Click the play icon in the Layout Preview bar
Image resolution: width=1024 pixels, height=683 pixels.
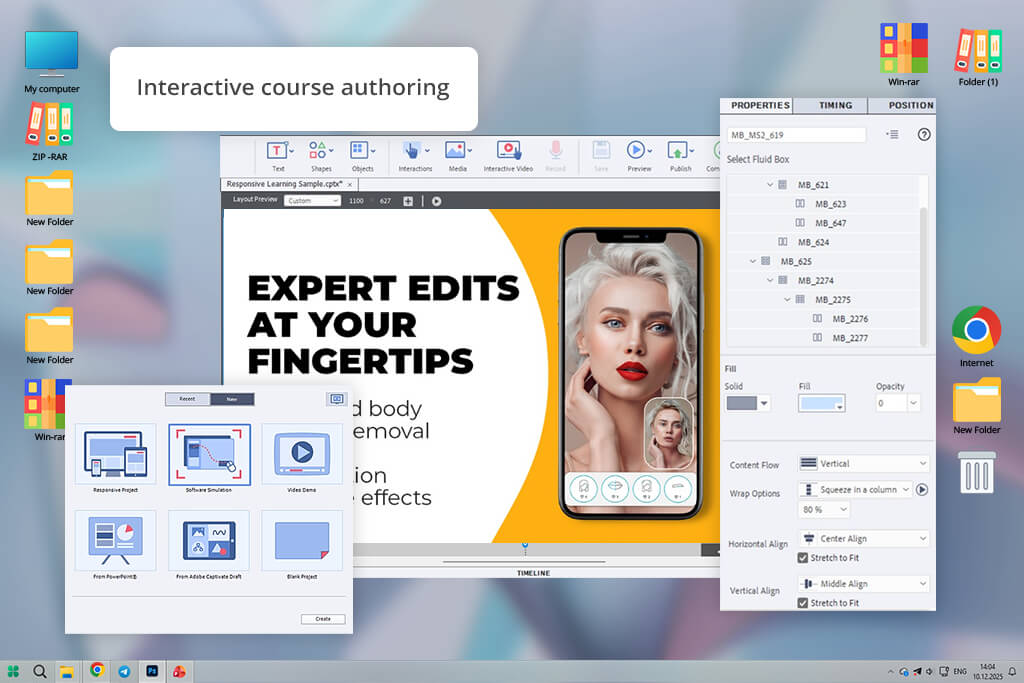436,201
